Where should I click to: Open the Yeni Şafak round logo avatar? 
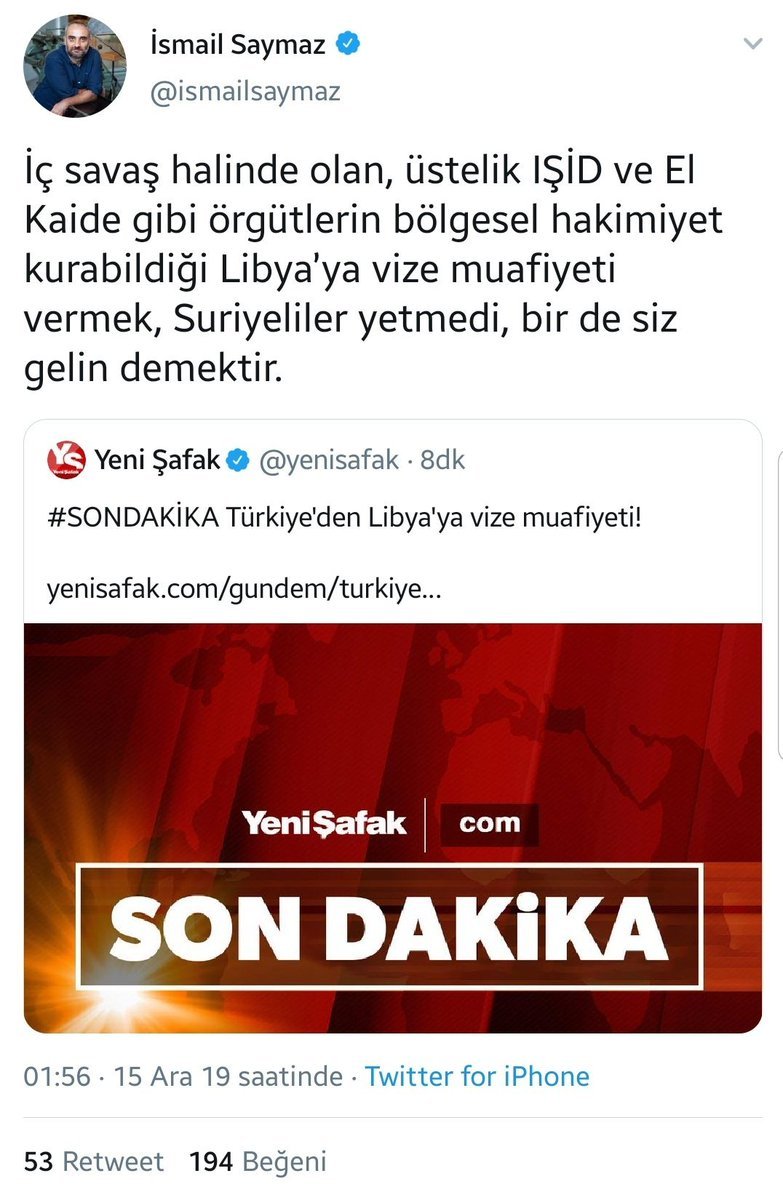click(x=65, y=460)
